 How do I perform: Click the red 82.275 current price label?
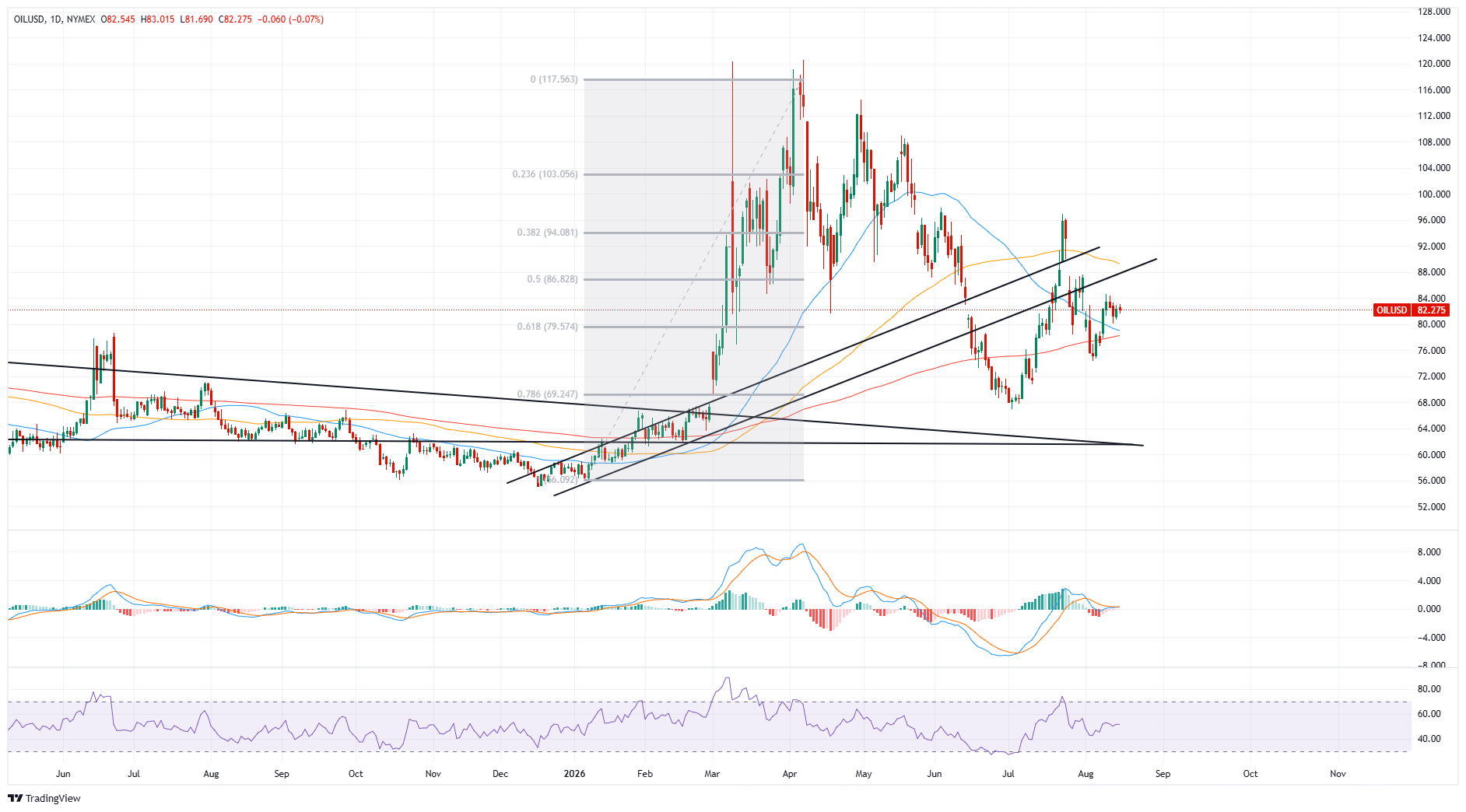[x=1431, y=310]
